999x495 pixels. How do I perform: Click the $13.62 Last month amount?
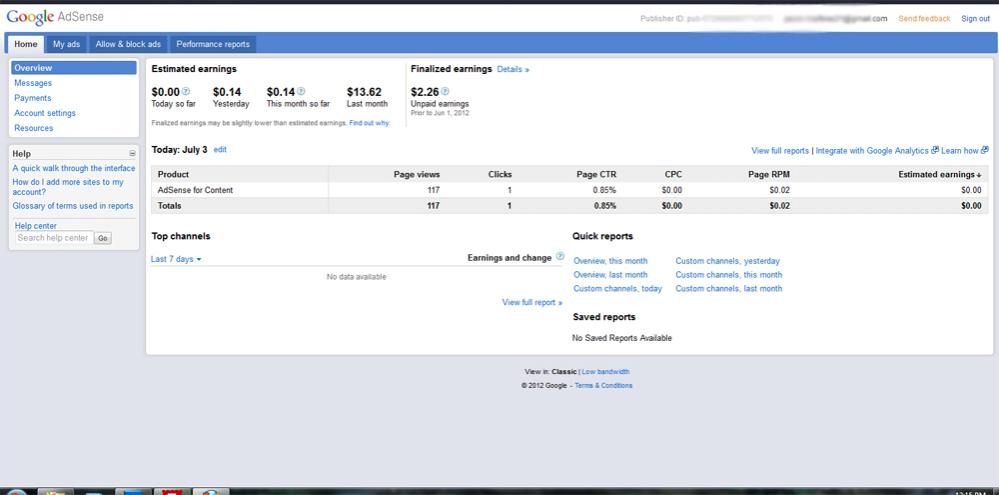364,92
